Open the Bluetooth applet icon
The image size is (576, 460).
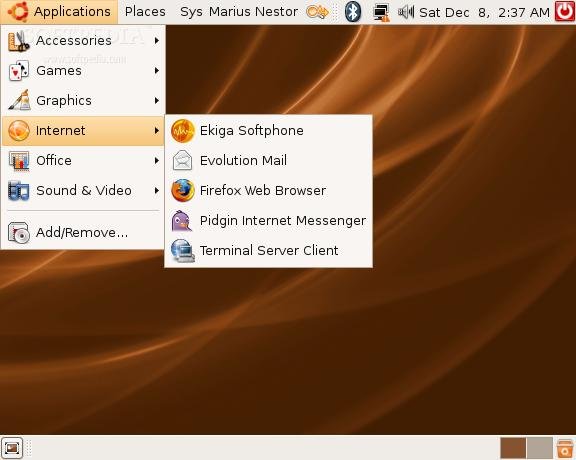(x=353, y=12)
